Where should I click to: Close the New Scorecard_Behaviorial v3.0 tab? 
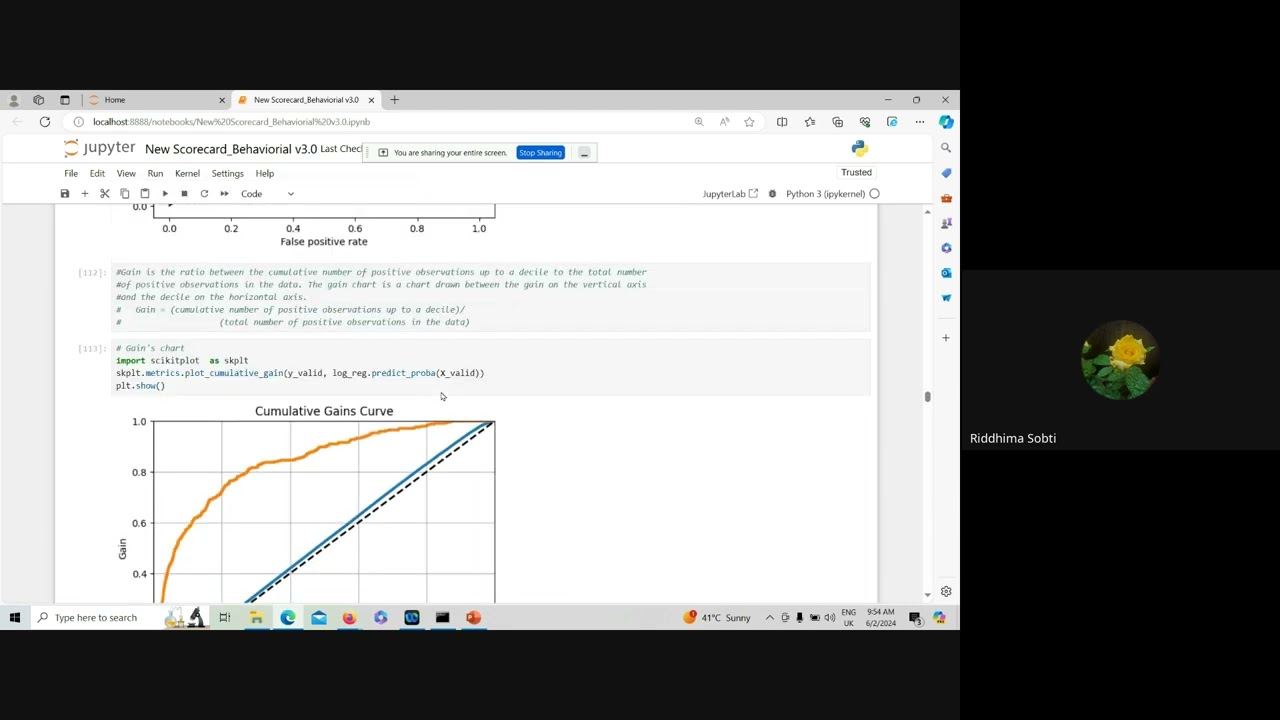(x=371, y=100)
